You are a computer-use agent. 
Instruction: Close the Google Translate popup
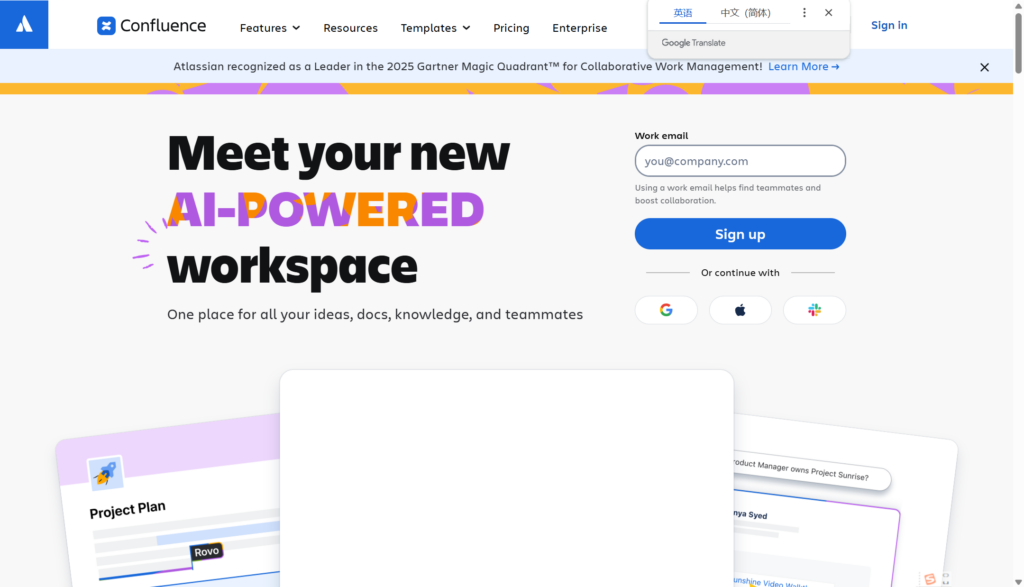828,13
